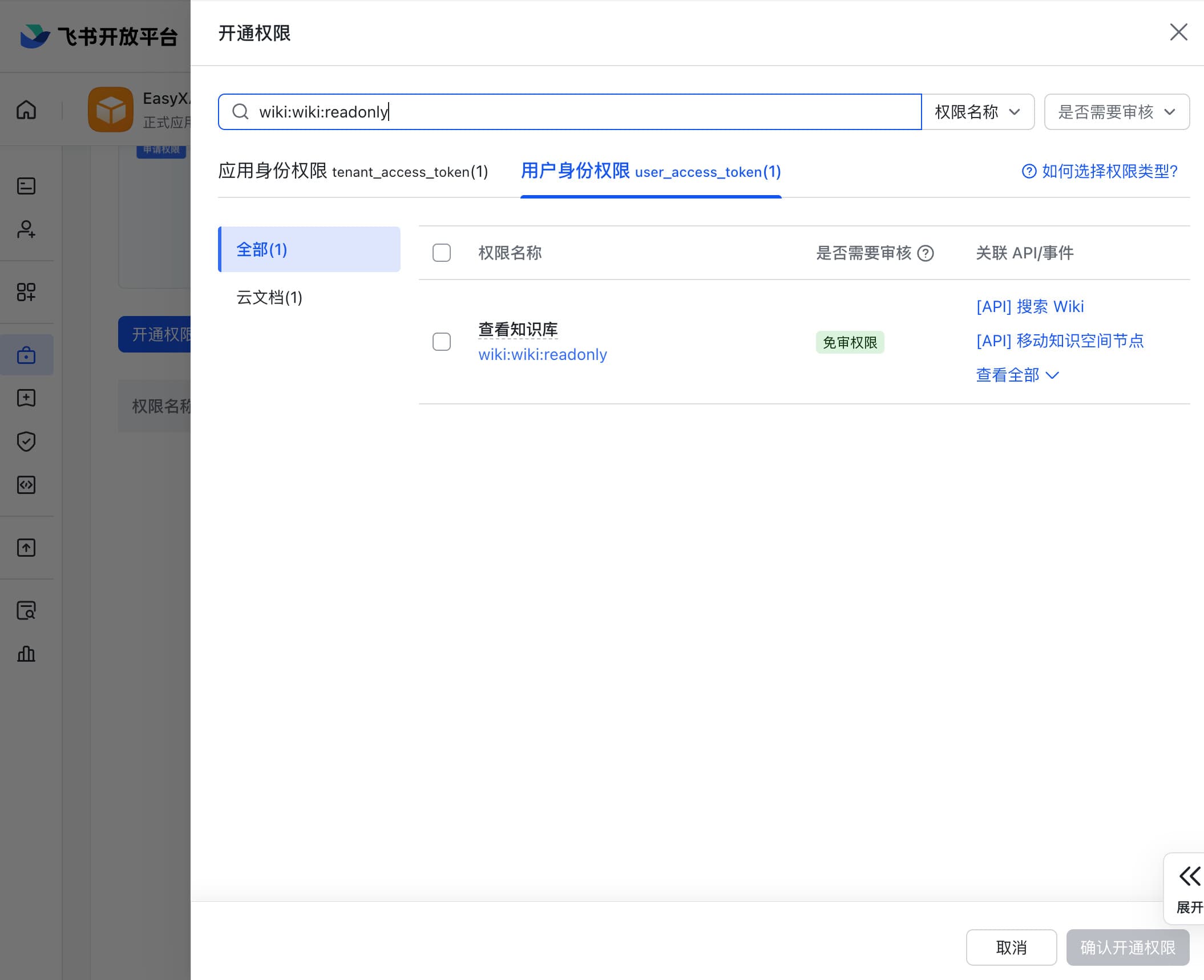Expand 查看全部 associated APIs
Viewport: 1204px width, 980px height.
coord(1017,375)
